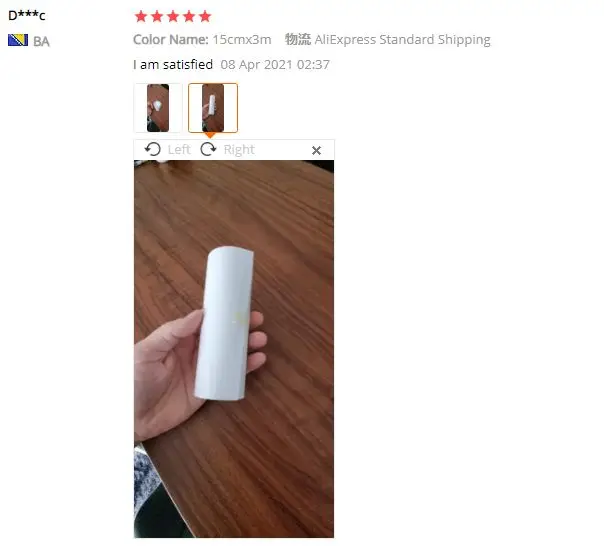Select the "Left" rotate label
Image resolution: width=604 pixels, height=554 pixels.
179,149
